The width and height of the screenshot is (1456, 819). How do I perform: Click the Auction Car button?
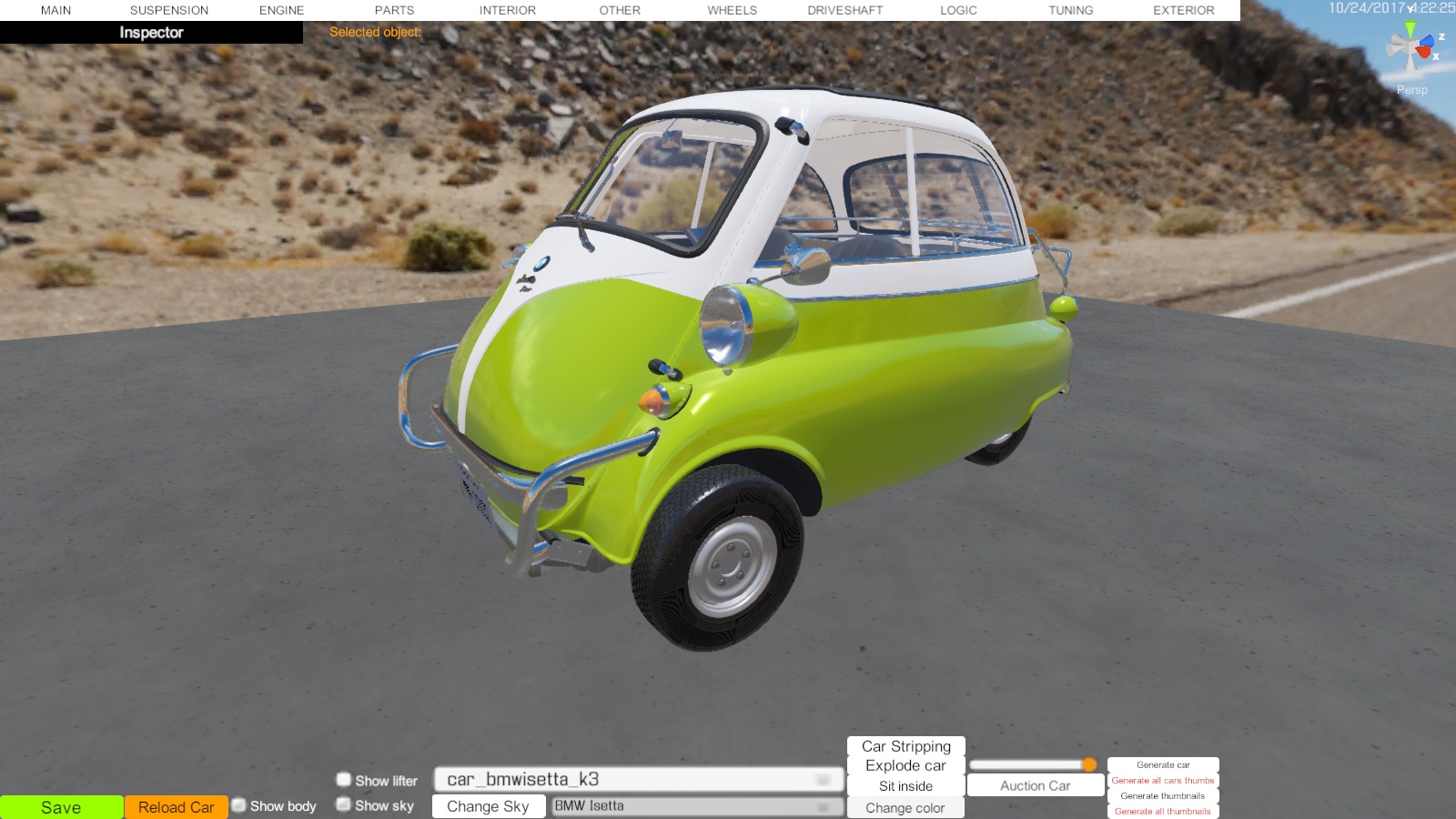1035,785
